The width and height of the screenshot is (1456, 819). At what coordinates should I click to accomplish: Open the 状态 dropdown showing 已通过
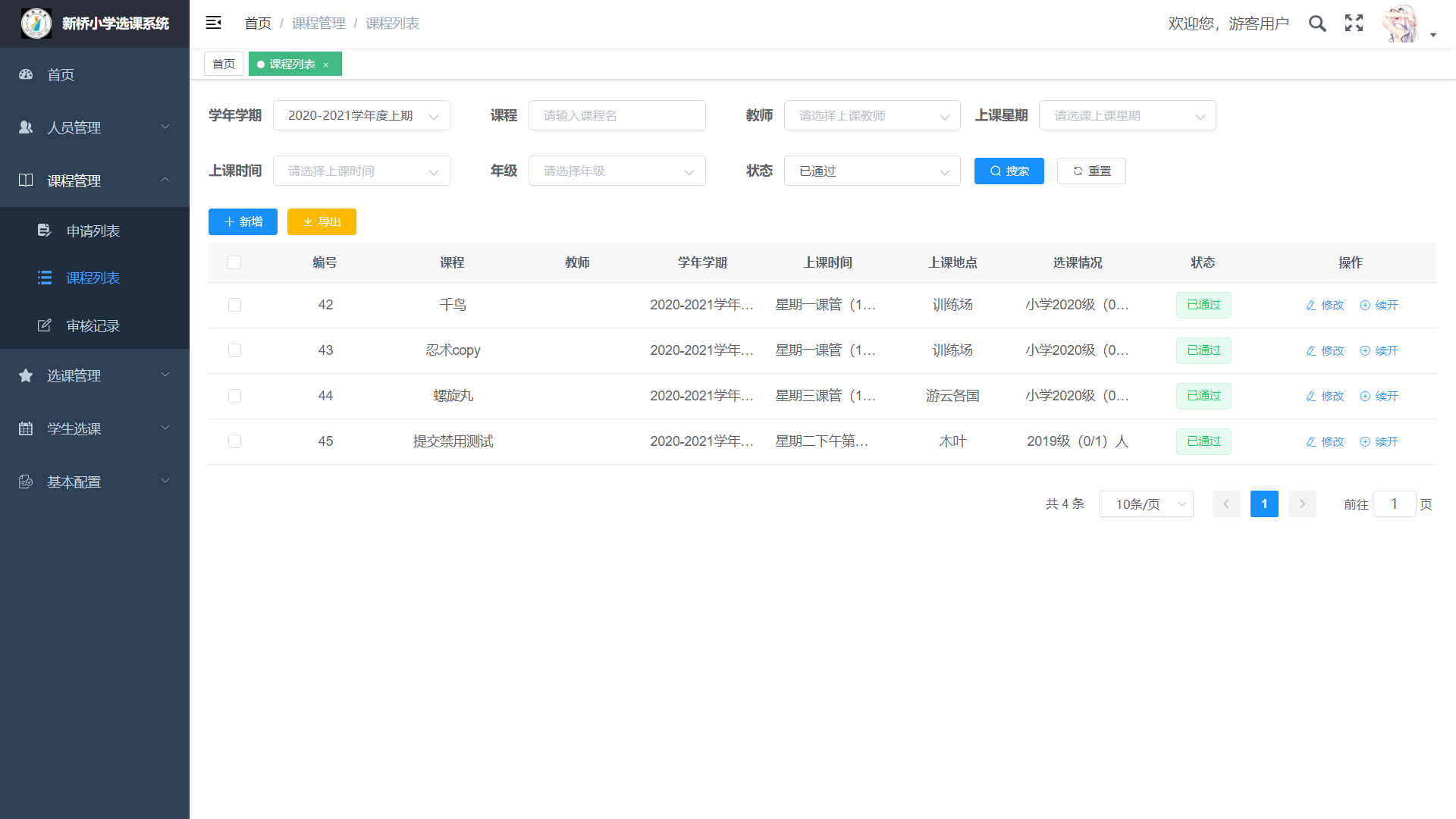pos(871,171)
